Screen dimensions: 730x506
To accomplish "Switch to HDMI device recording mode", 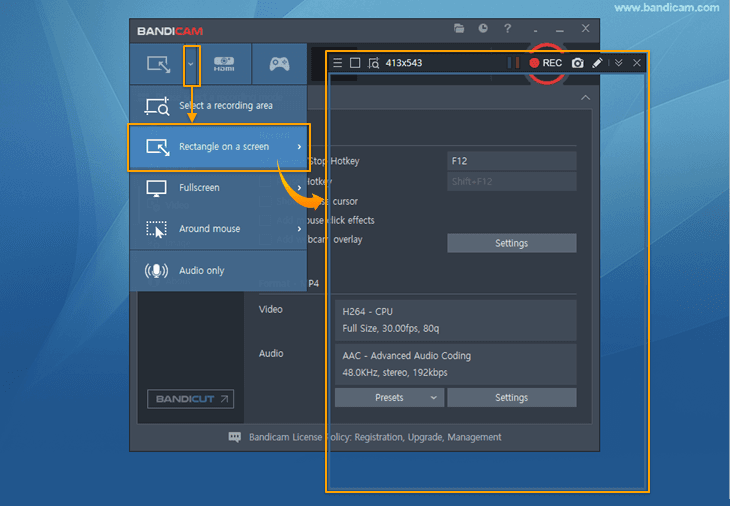I will coord(224,64).
